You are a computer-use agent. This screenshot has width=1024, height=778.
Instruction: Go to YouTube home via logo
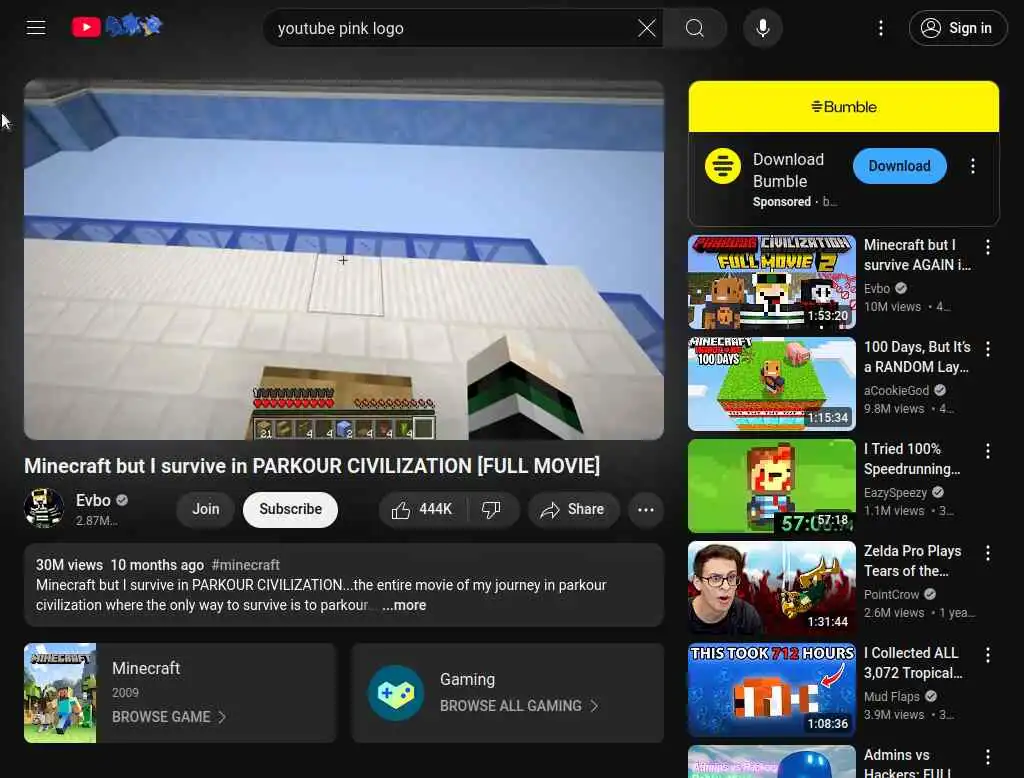(x=117, y=26)
